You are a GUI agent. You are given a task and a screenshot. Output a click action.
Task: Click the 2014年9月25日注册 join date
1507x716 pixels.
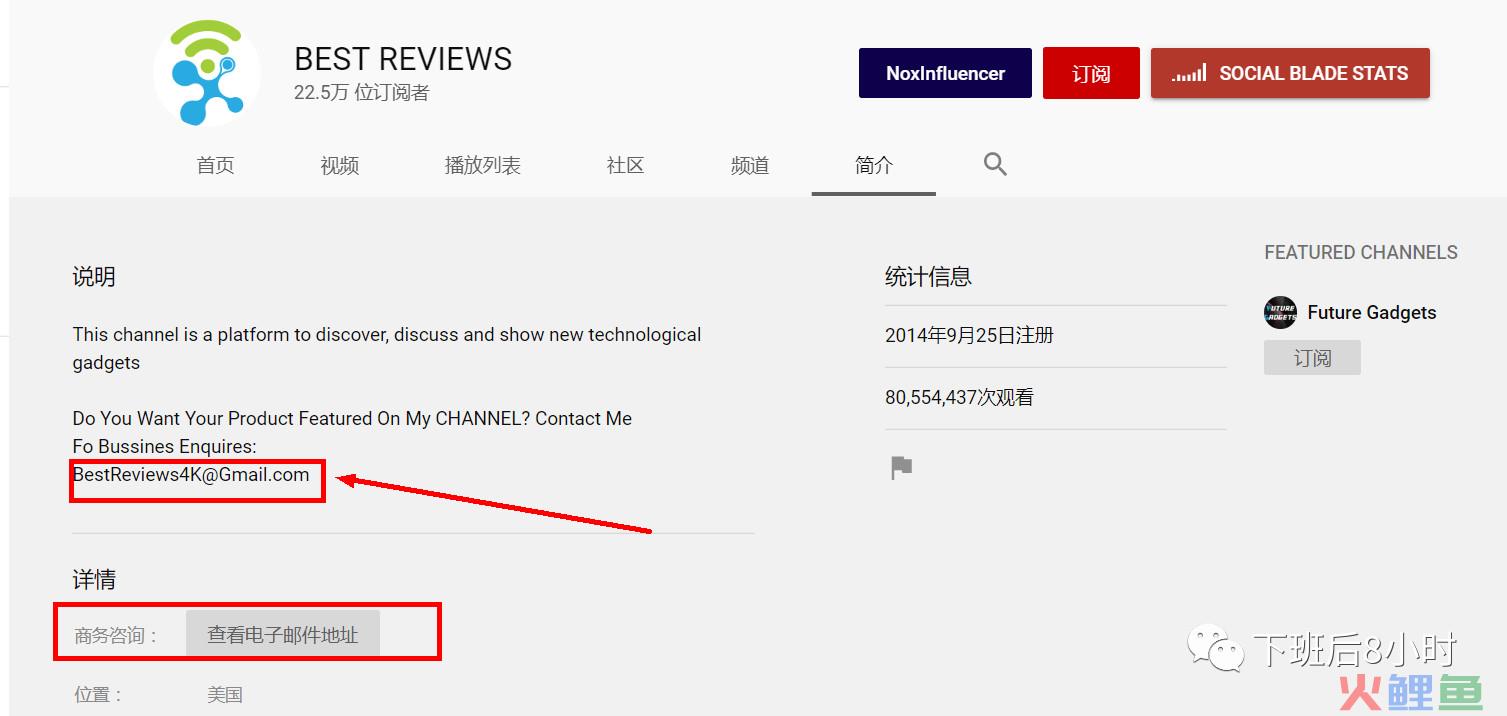coord(969,336)
